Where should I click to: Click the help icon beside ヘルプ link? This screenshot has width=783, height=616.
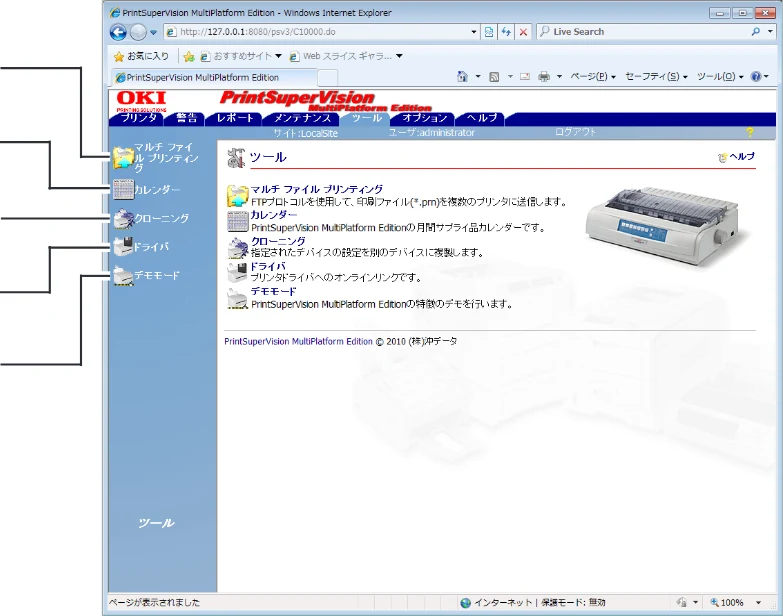pos(722,157)
